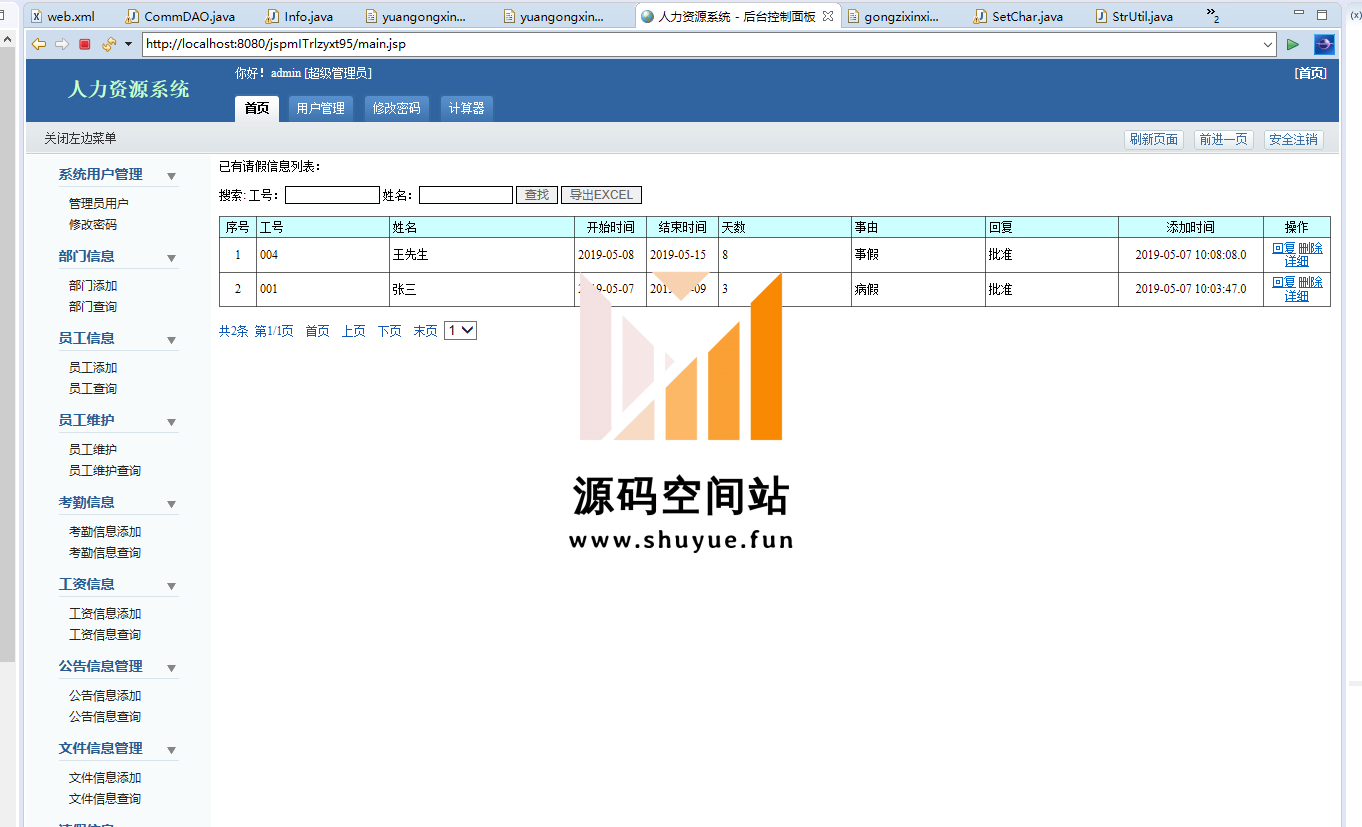
Task: Click the 工号 search input field
Action: (x=332, y=195)
